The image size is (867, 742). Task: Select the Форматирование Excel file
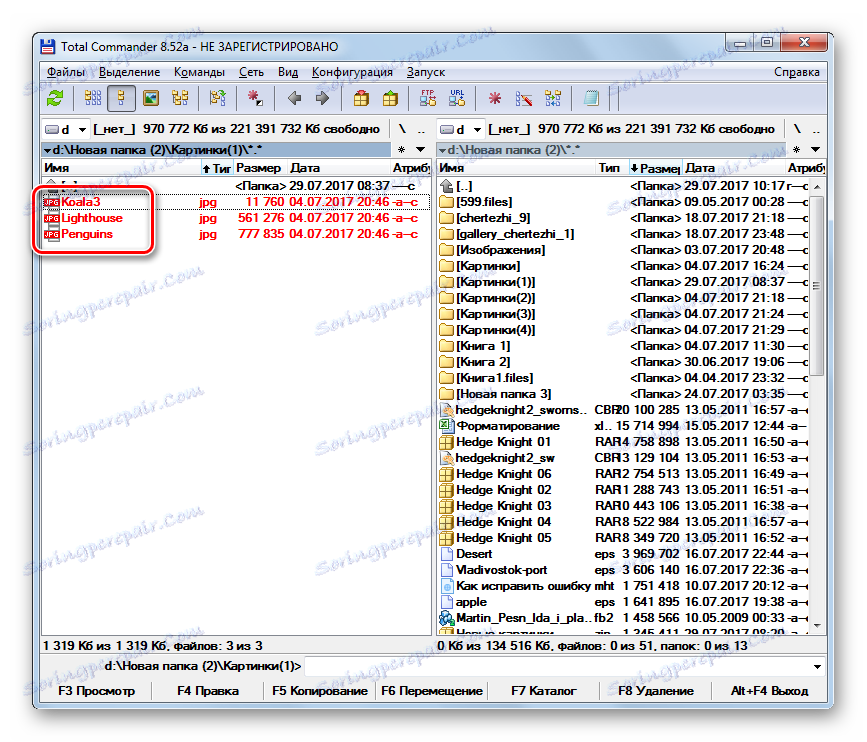623,426
